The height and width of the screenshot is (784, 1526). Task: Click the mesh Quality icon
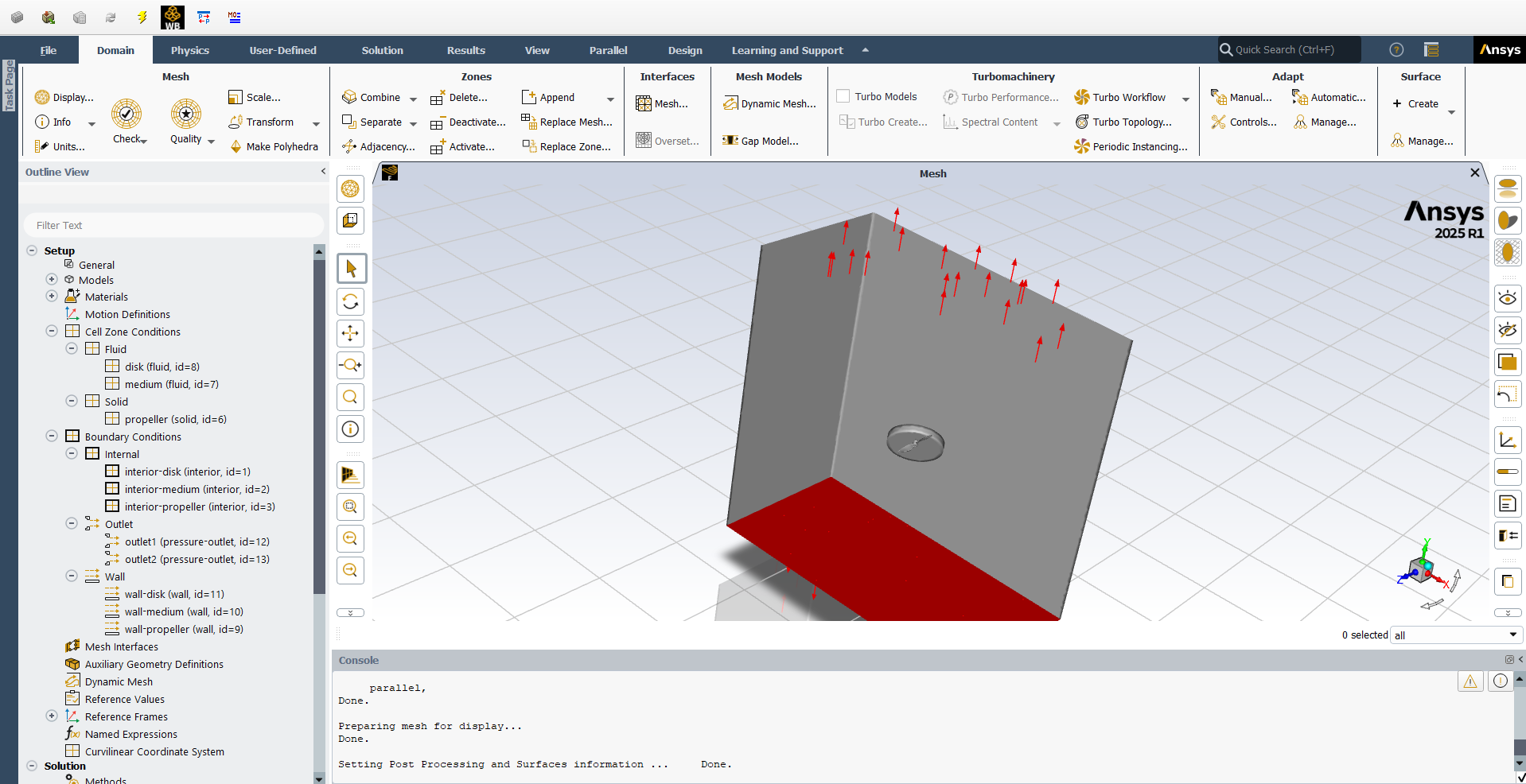point(186,114)
